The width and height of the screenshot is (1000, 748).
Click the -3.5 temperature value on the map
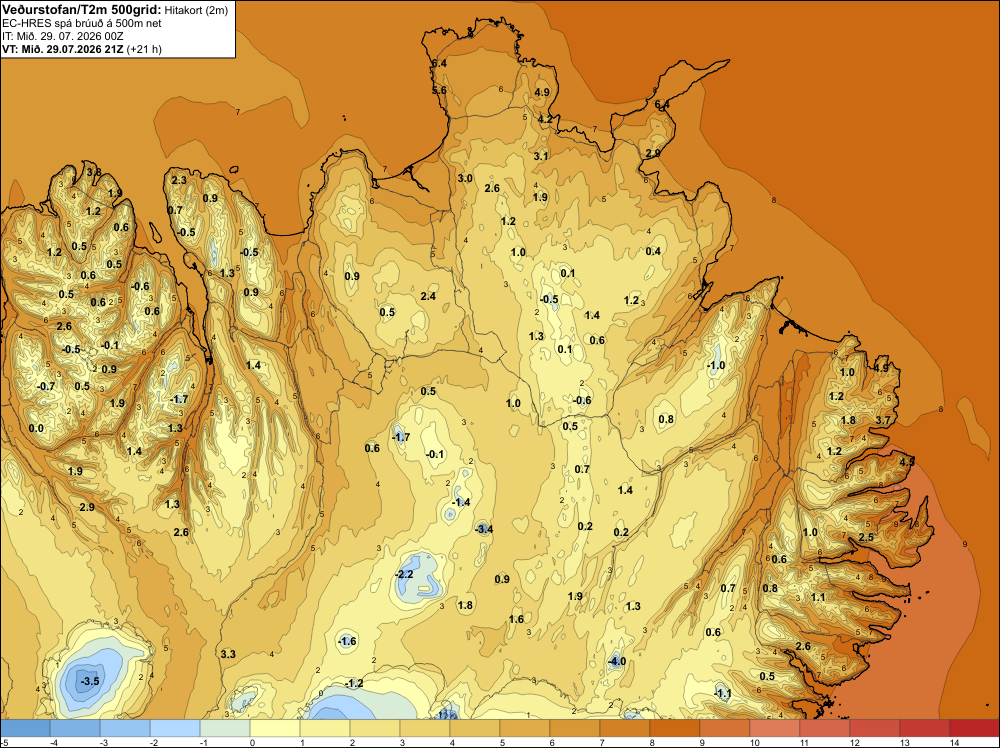(90, 681)
